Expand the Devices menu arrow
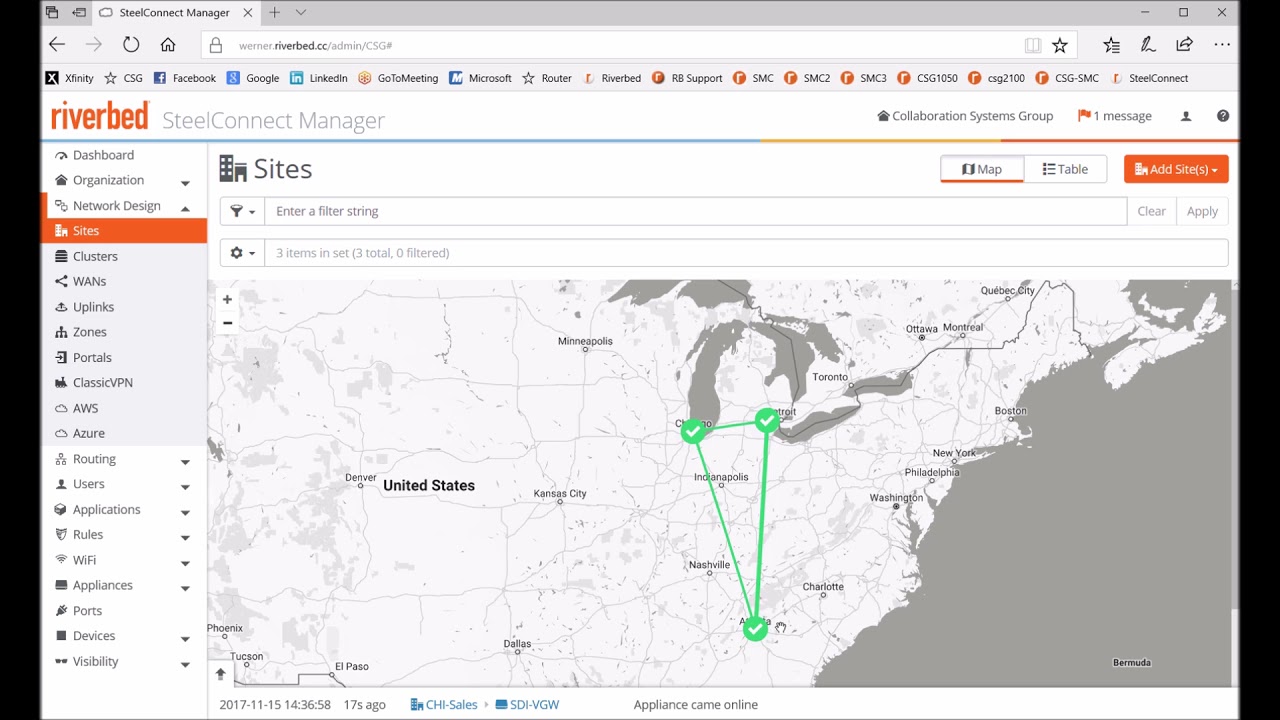This screenshot has width=1280, height=720. (x=185, y=638)
